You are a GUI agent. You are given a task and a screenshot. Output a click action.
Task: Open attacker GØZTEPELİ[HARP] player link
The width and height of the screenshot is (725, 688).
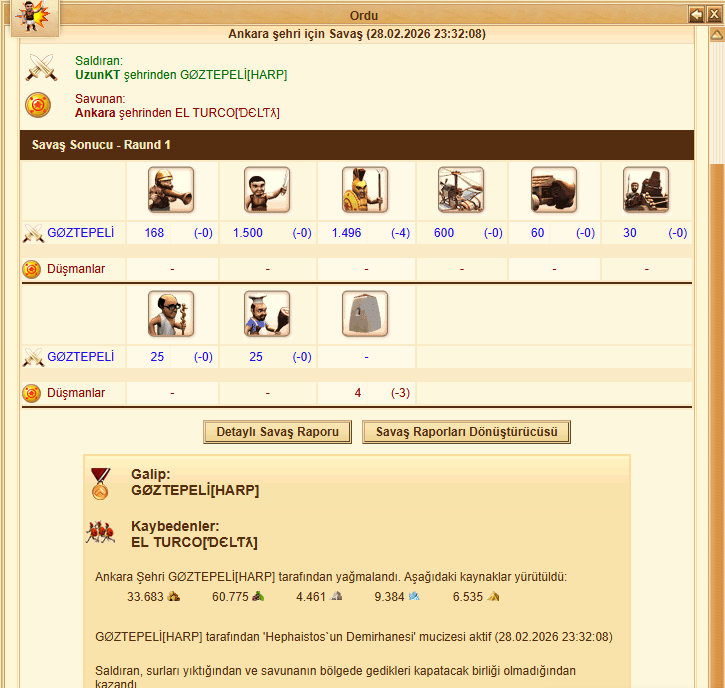[x=233, y=75]
